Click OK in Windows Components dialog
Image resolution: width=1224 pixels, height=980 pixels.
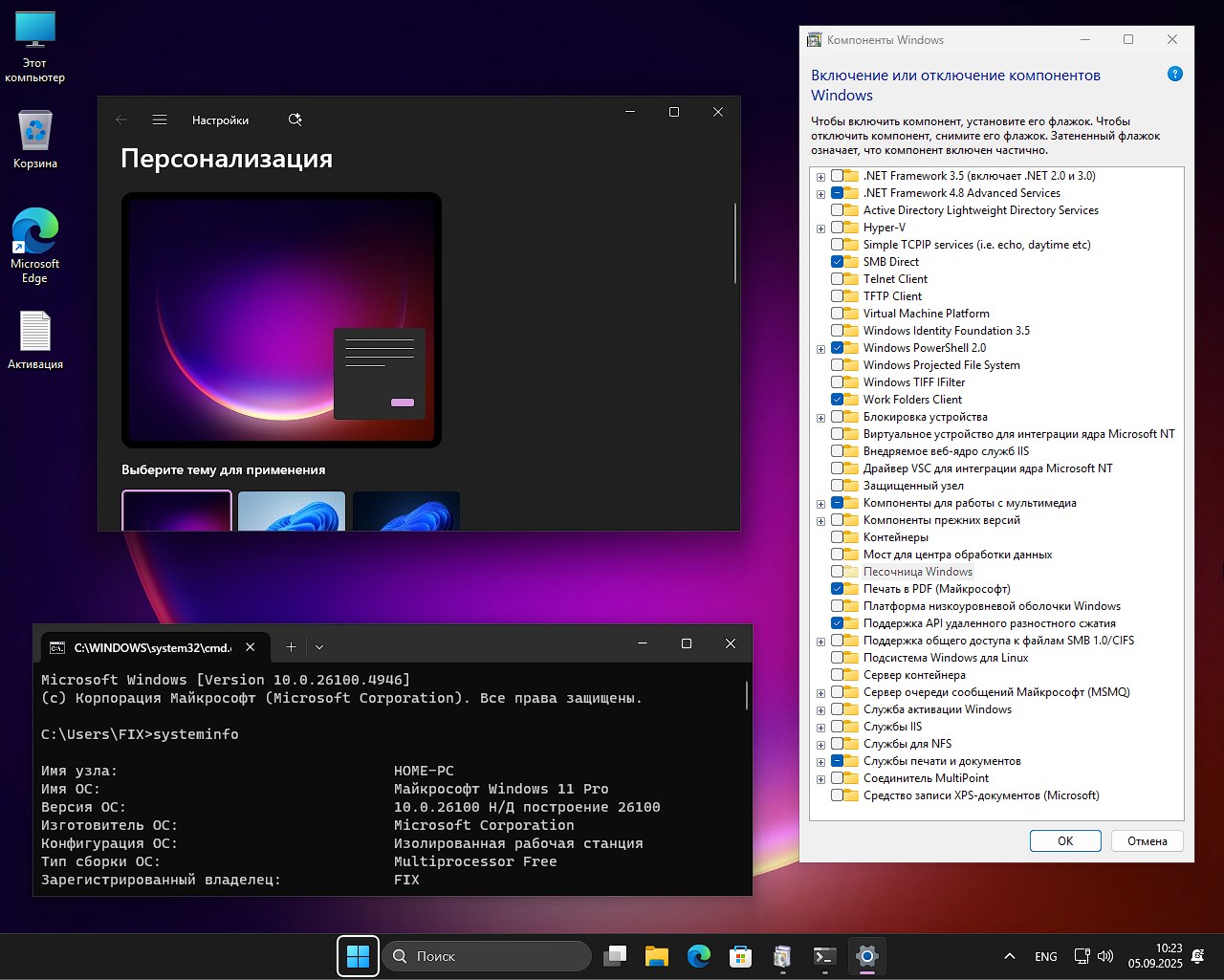[1064, 841]
